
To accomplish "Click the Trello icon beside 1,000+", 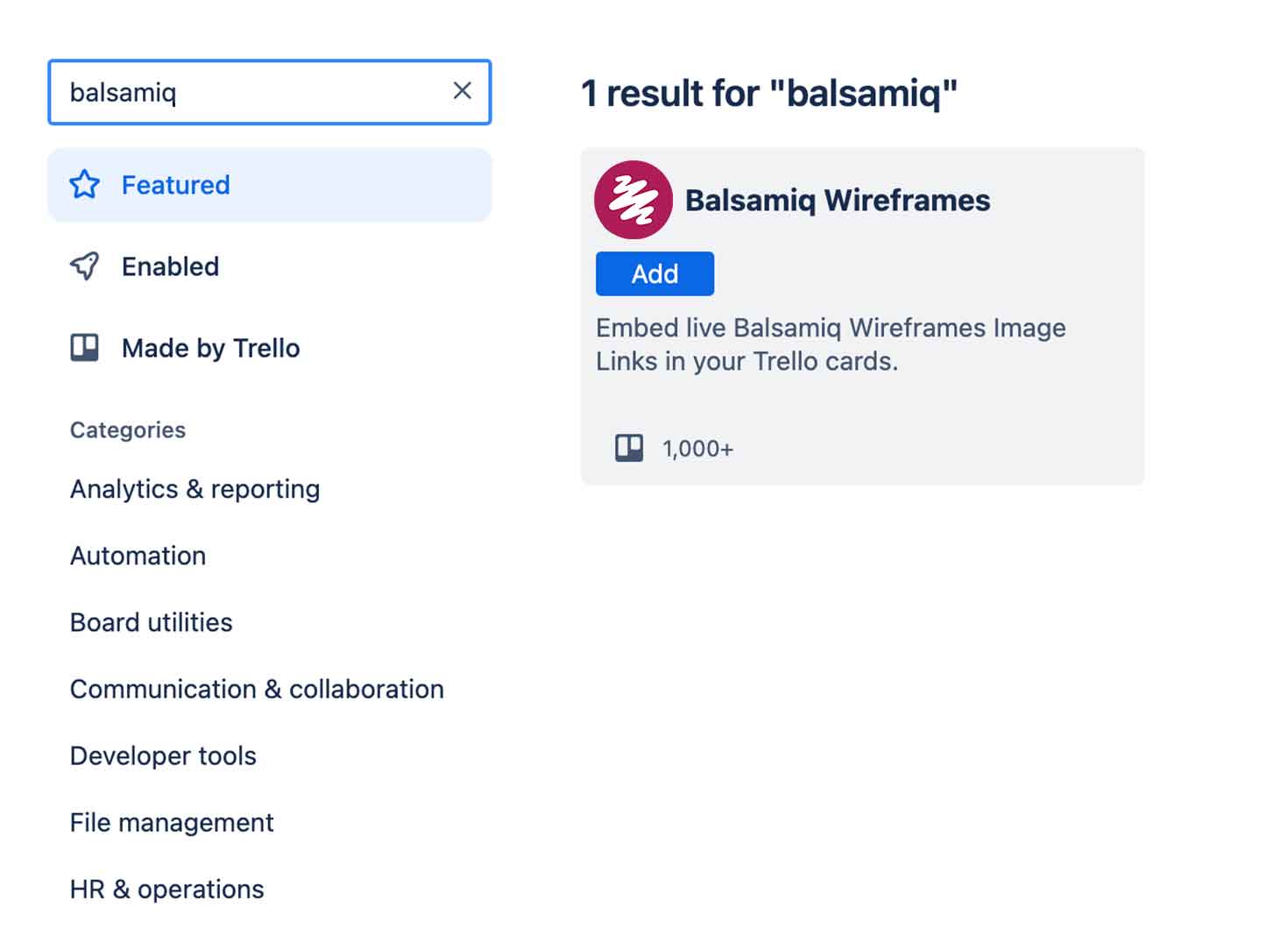I will [x=629, y=448].
